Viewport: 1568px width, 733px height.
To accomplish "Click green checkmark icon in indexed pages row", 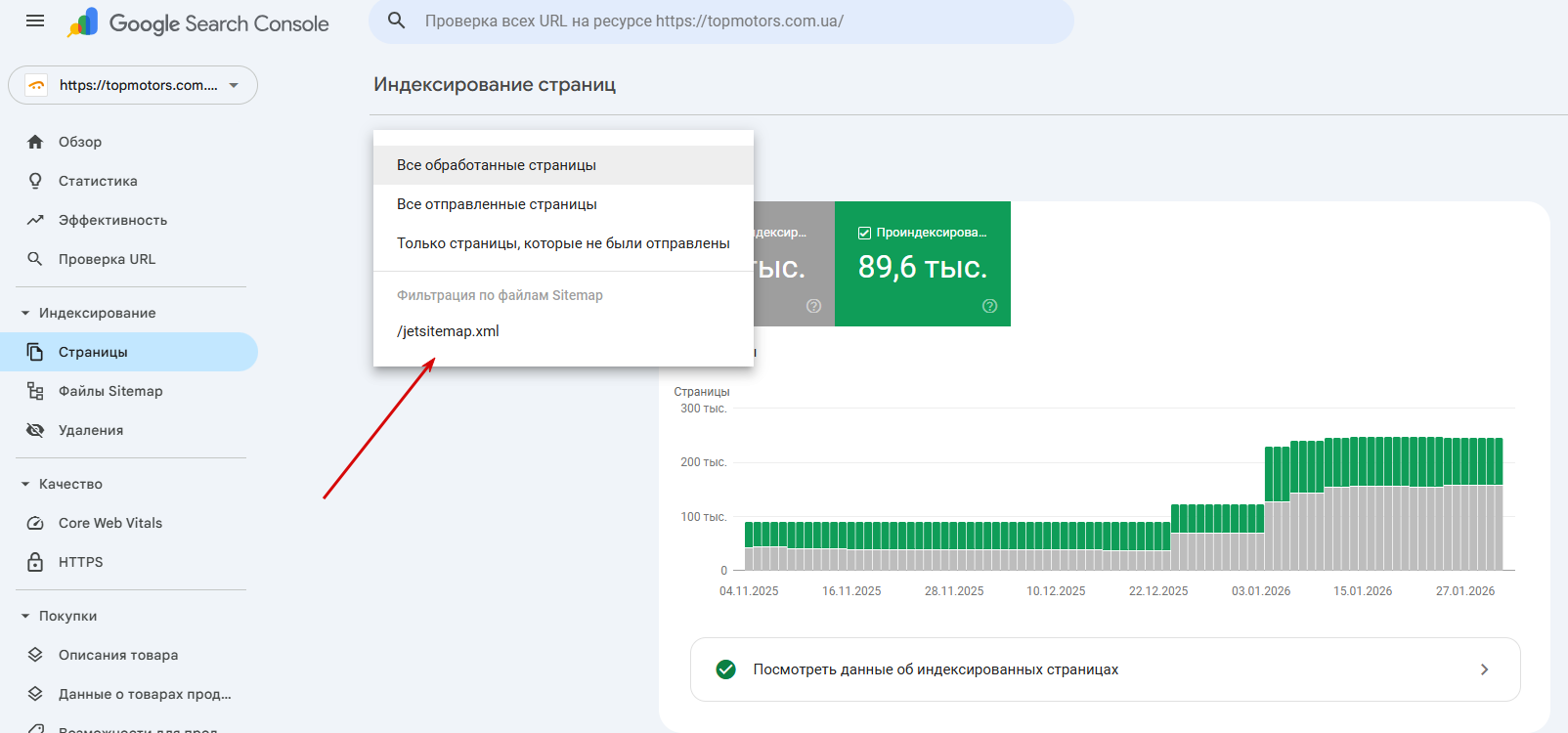I will (725, 669).
